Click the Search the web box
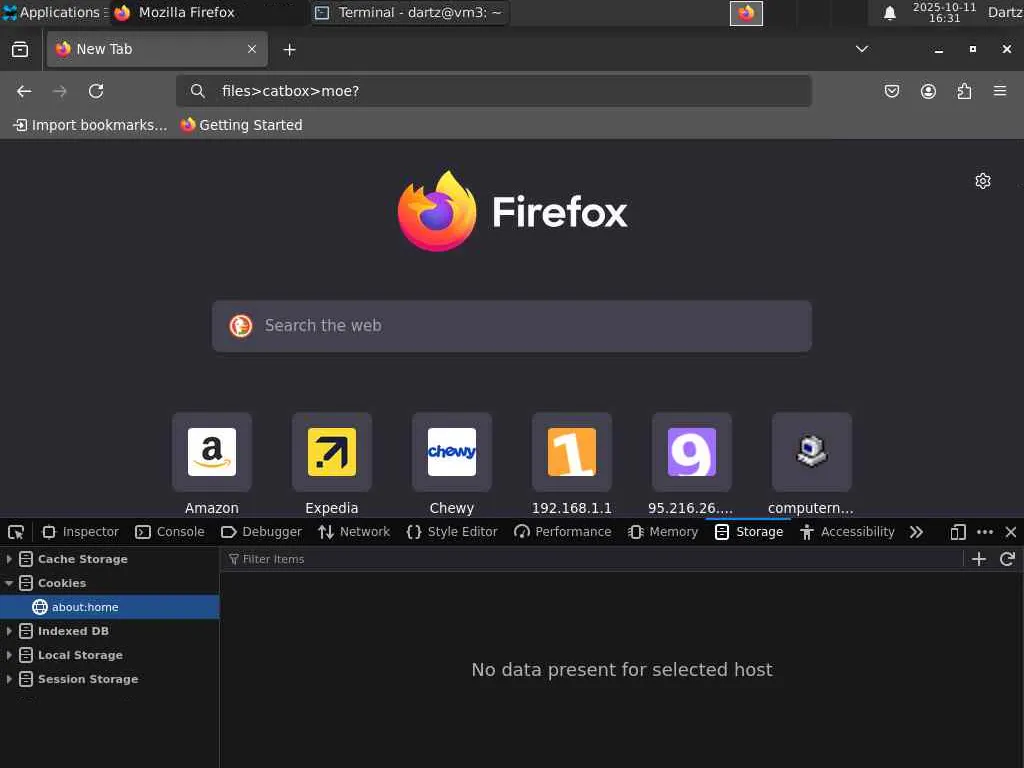1024x768 pixels. (512, 326)
